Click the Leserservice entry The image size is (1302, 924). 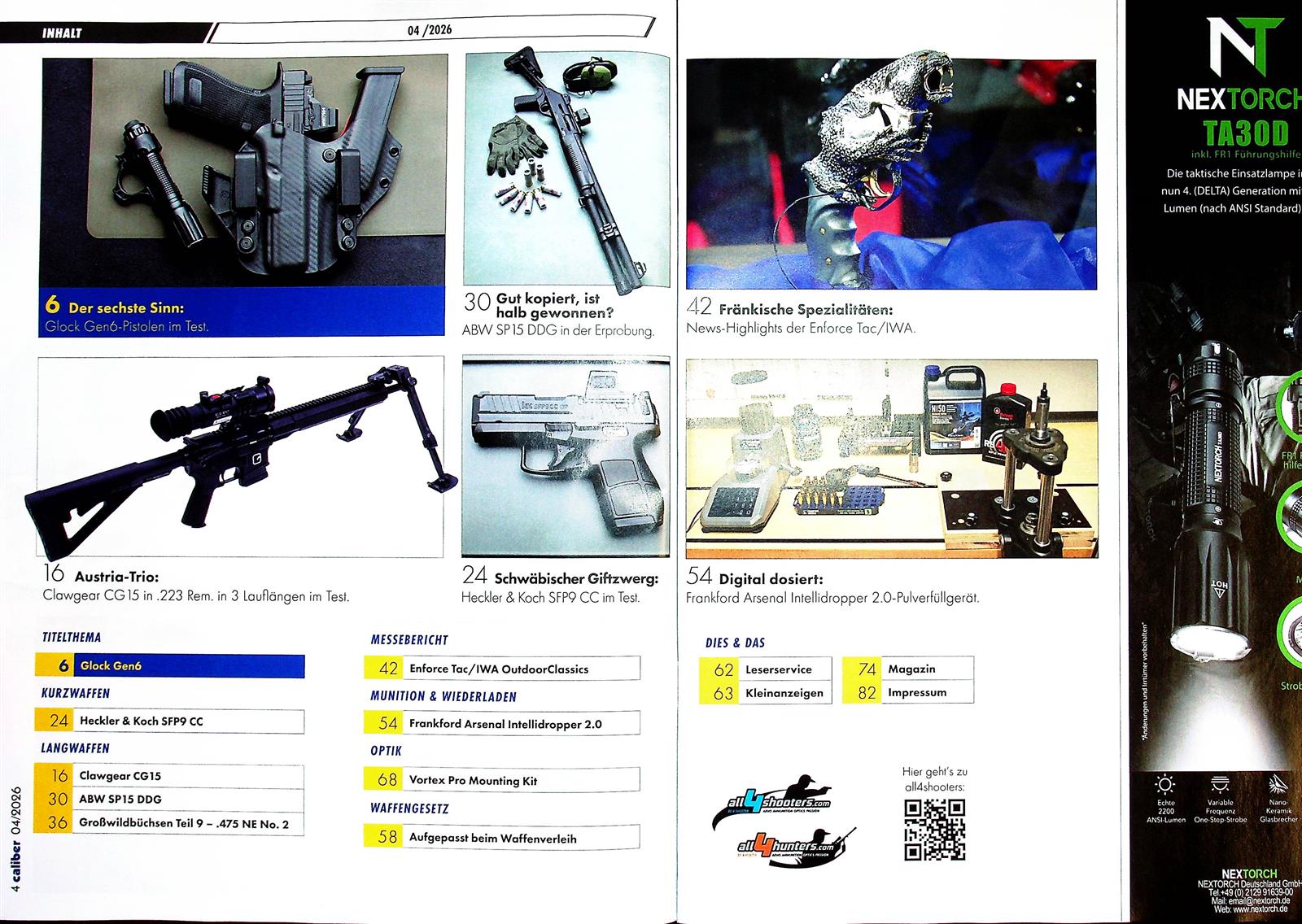pyautogui.click(x=766, y=669)
